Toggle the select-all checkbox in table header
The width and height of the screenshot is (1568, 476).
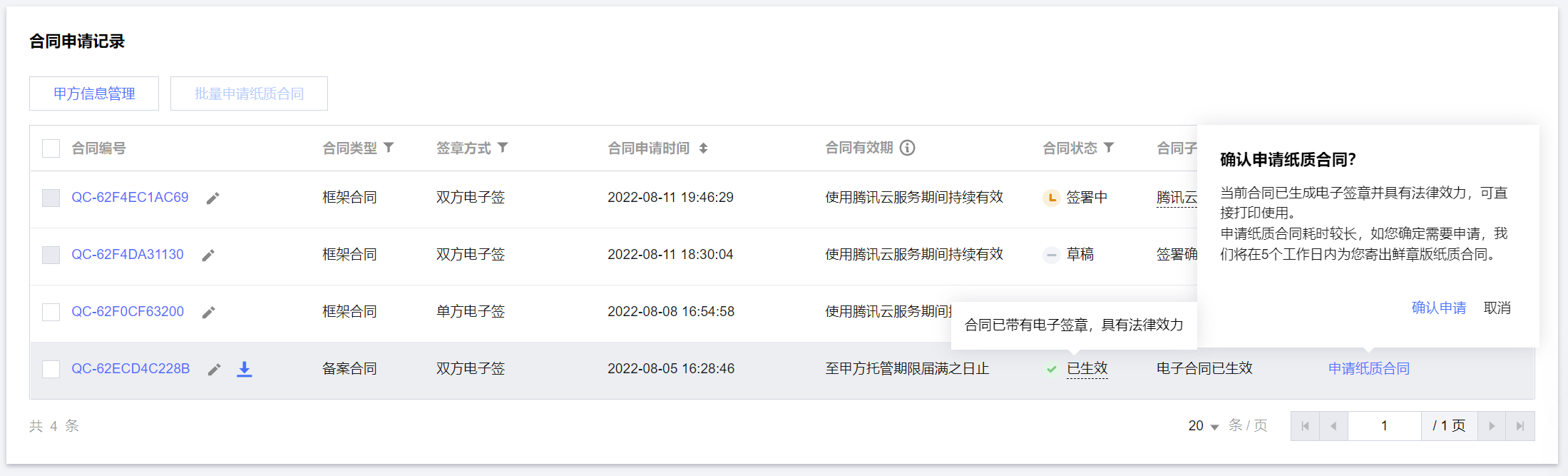51,148
